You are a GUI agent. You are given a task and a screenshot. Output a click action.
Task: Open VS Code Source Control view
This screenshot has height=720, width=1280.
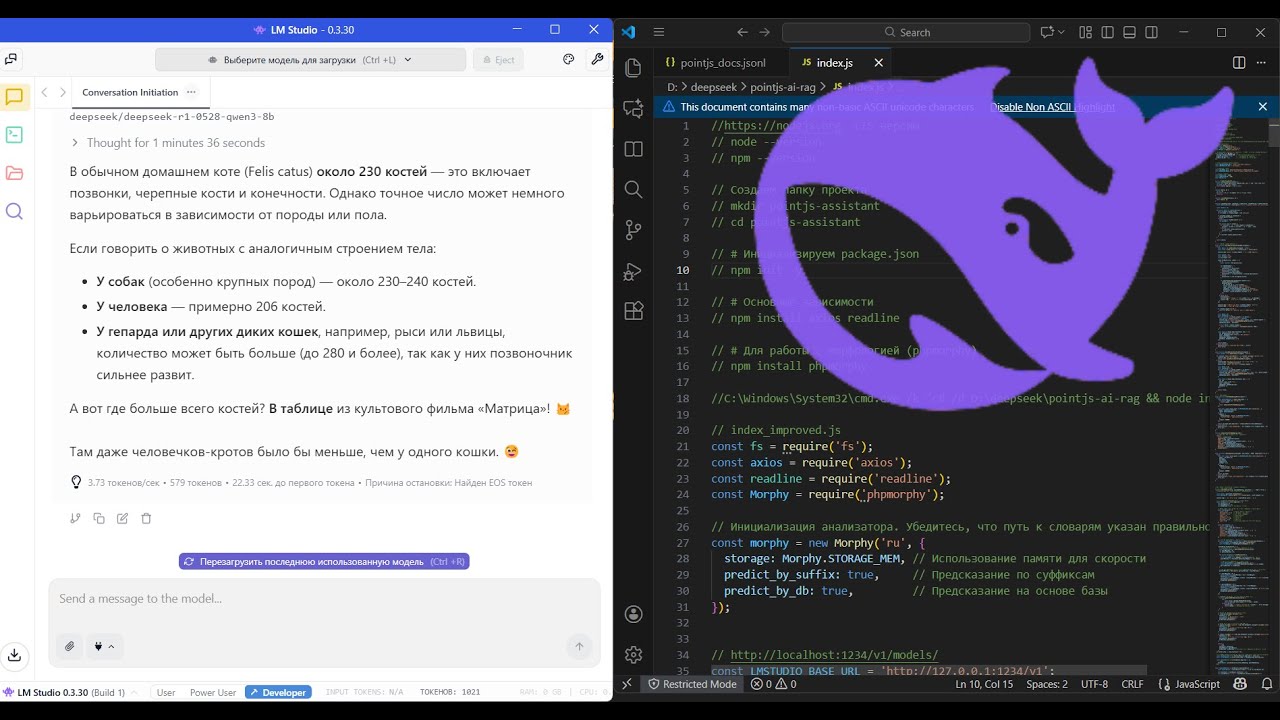pos(633,230)
